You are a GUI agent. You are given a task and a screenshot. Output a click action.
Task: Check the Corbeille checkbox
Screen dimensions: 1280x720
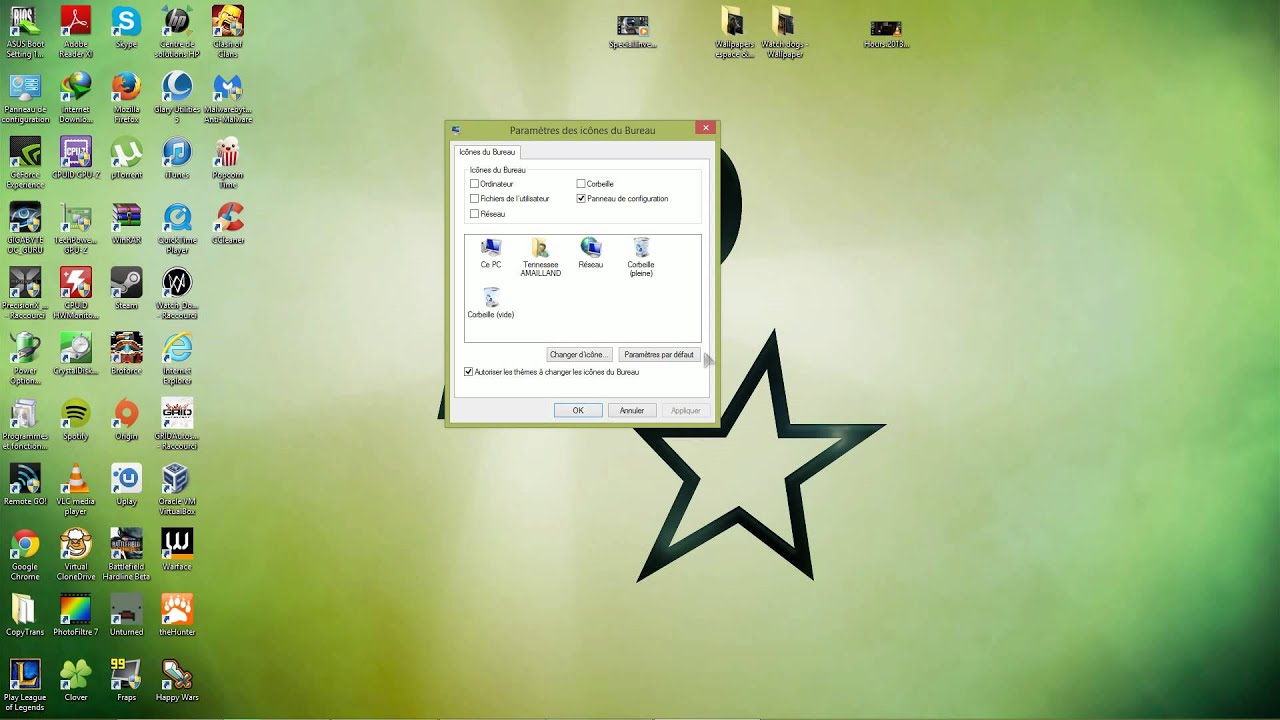pos(581,184)
